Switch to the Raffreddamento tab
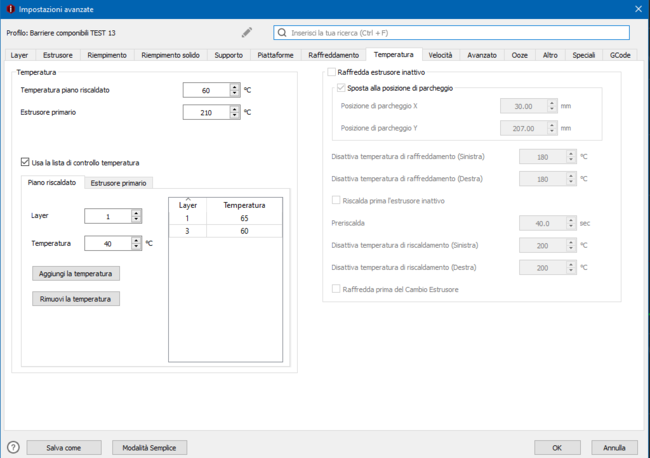The height and width of the screenshot is (458, 650). click(x=333, y=55)
